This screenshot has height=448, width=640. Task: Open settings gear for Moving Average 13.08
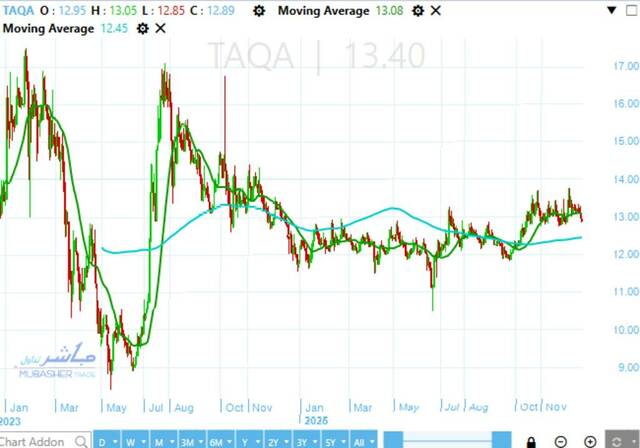click(418, 11)
